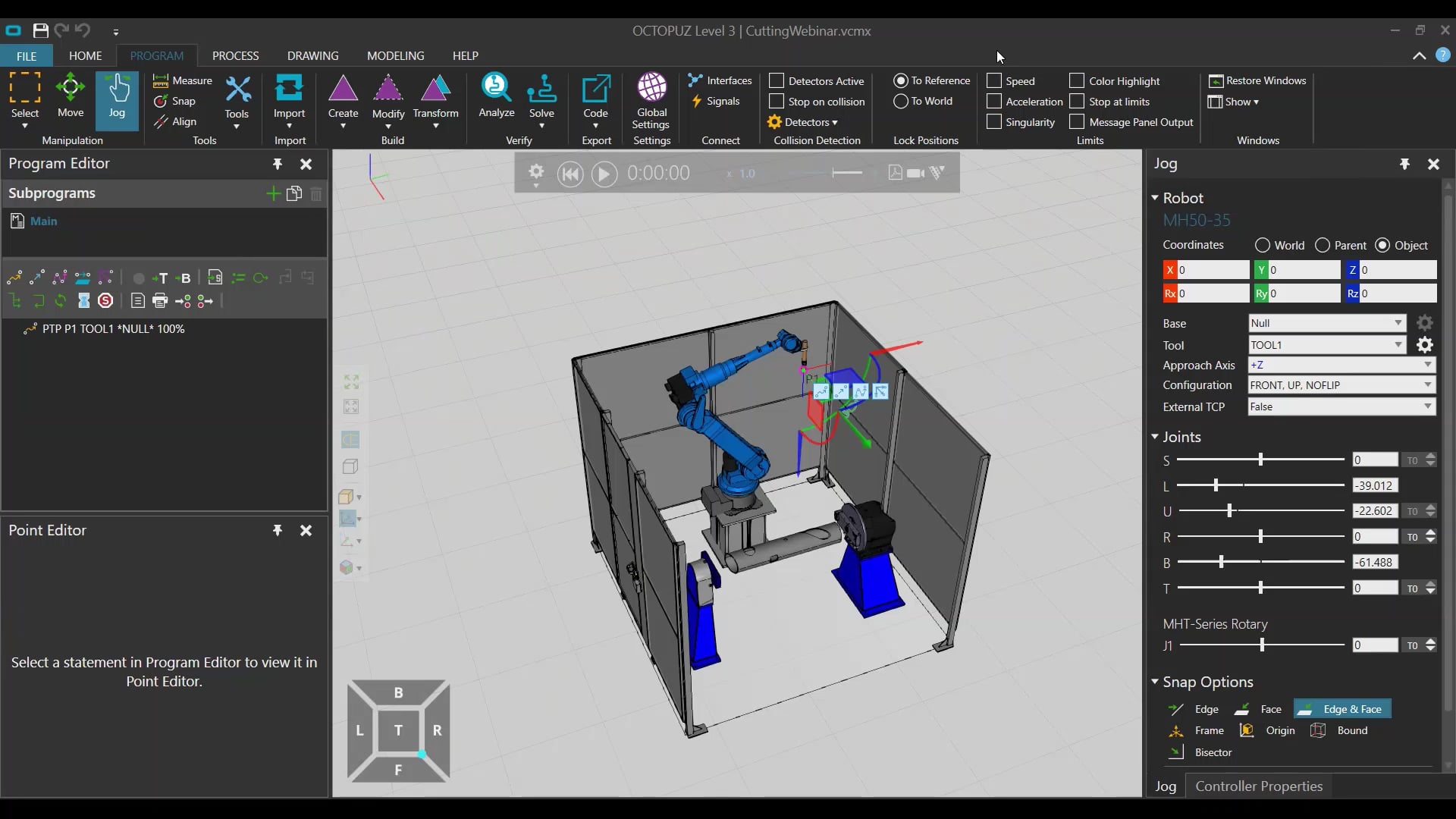
Task: Open the Tool dropdown showing TOOL1
Action: pos(1327,345)
